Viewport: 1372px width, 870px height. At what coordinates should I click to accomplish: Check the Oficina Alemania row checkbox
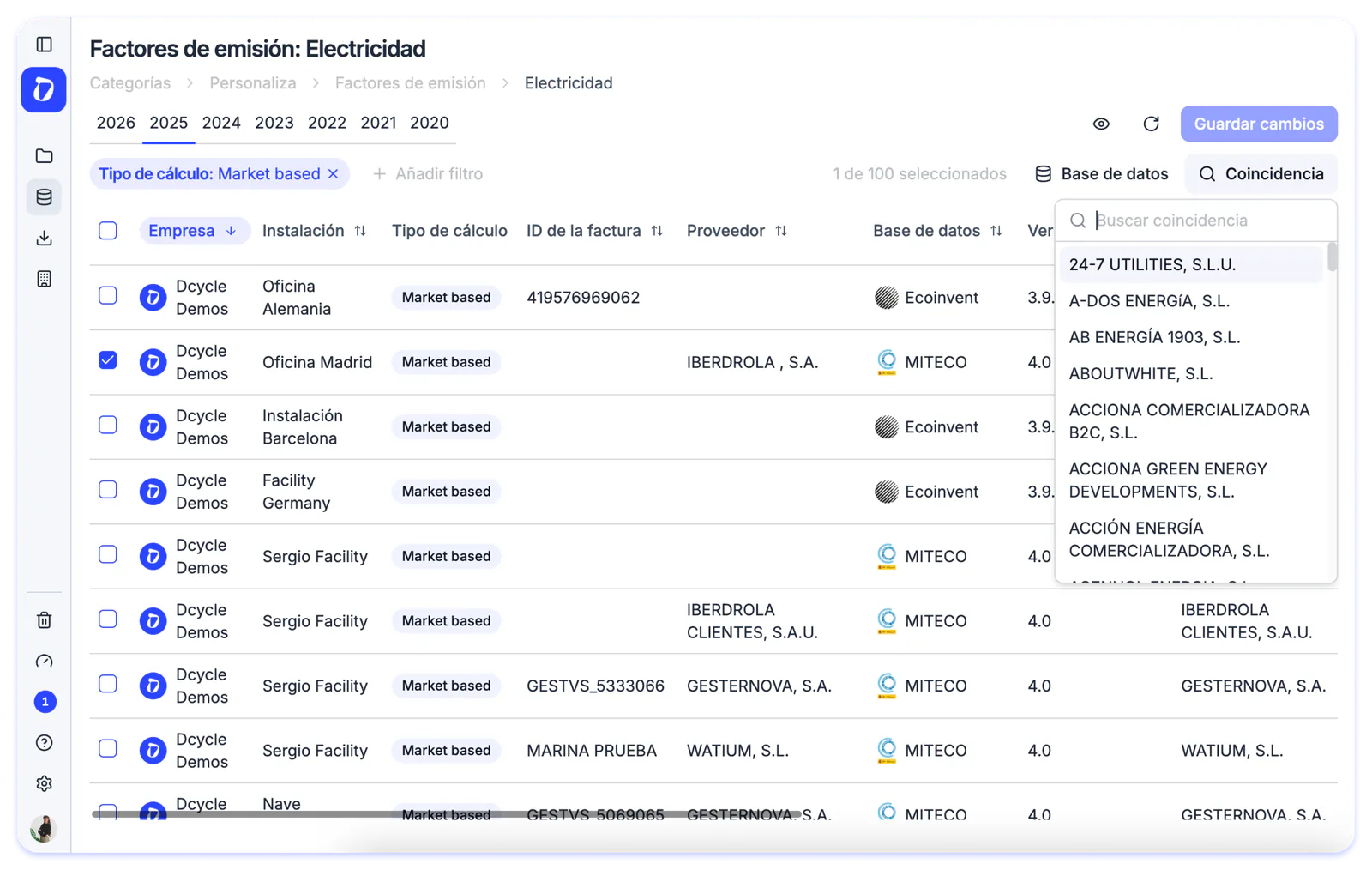coord(108,295)
